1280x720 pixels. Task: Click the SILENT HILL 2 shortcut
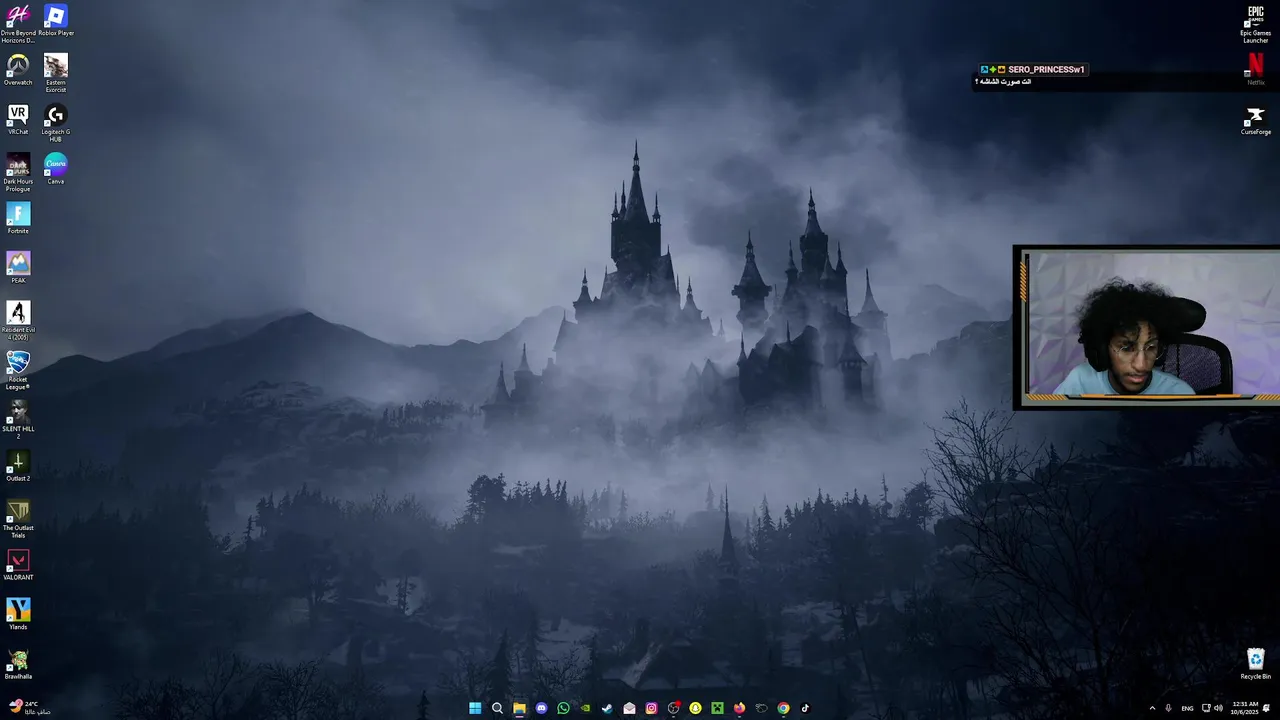point(18,420)
